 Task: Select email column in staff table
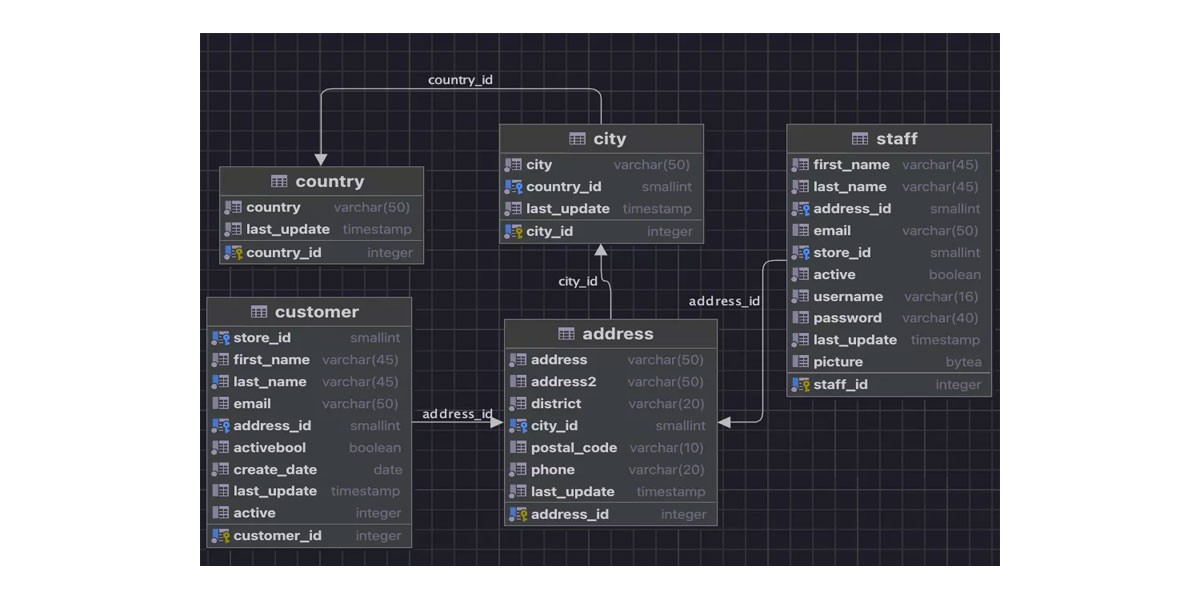point(890,231)
